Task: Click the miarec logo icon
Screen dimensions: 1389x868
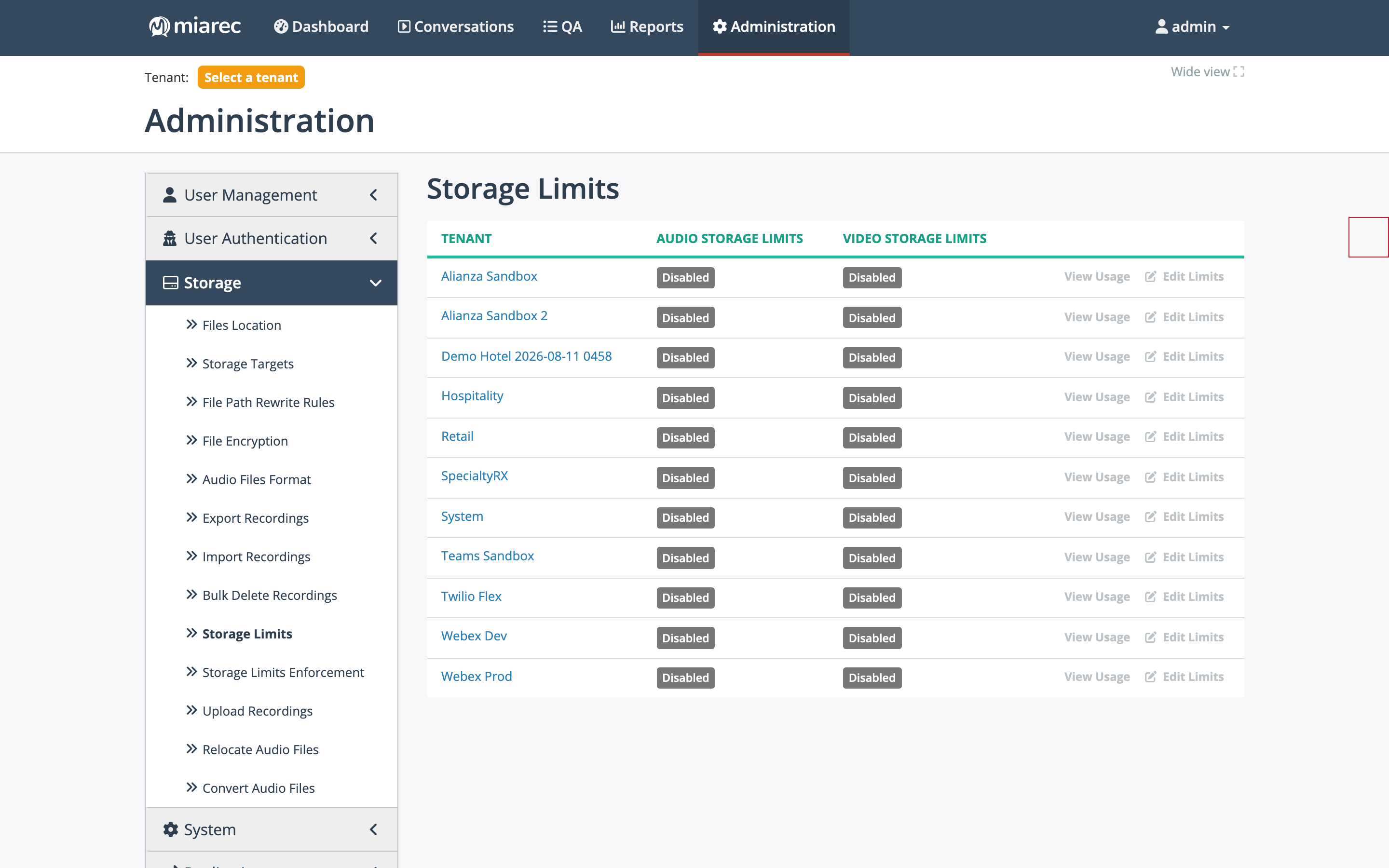Action: coord(159,27)
